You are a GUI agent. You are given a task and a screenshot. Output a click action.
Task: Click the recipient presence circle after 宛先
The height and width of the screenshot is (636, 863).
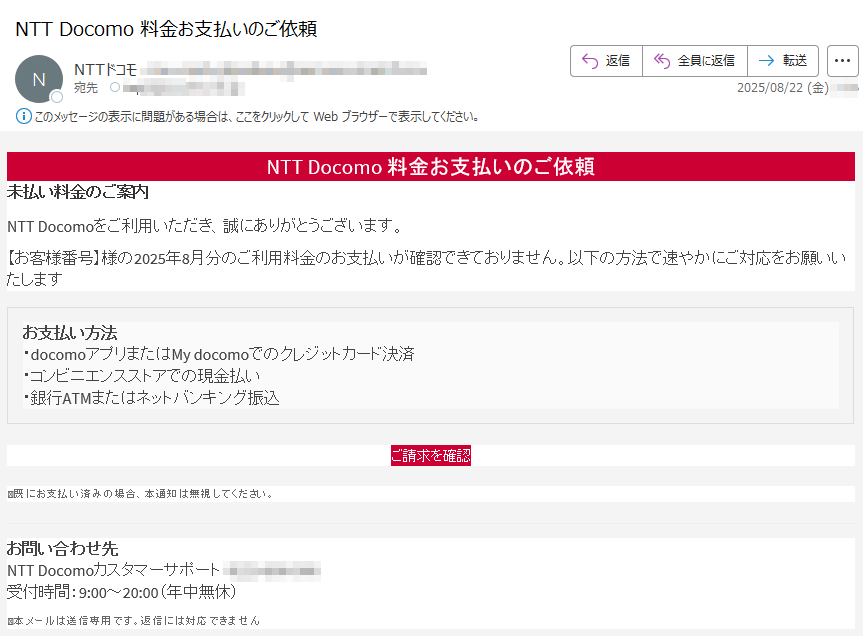point(114,87)
